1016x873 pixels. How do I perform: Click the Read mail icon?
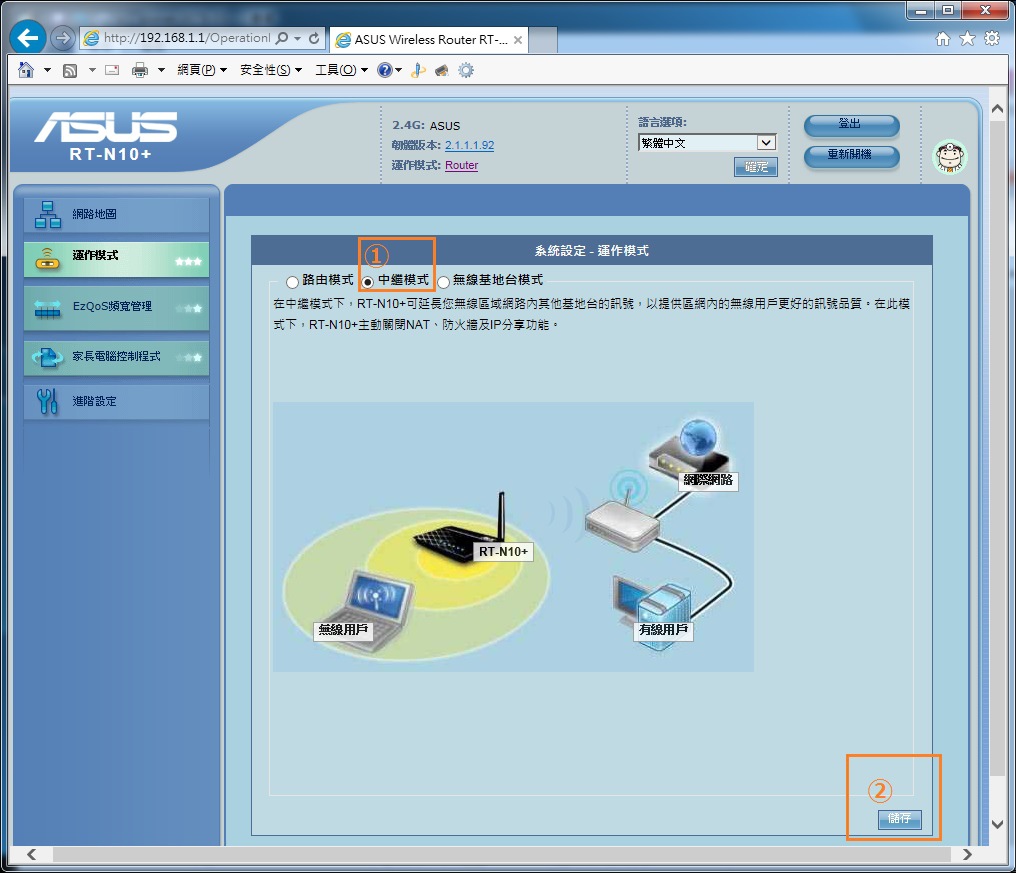pos(112,70)
